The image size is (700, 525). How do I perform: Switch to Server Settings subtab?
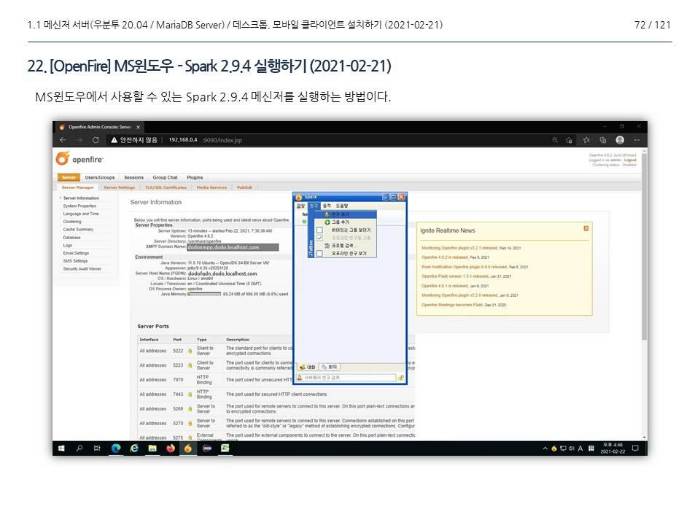click(x=119, y=188)
